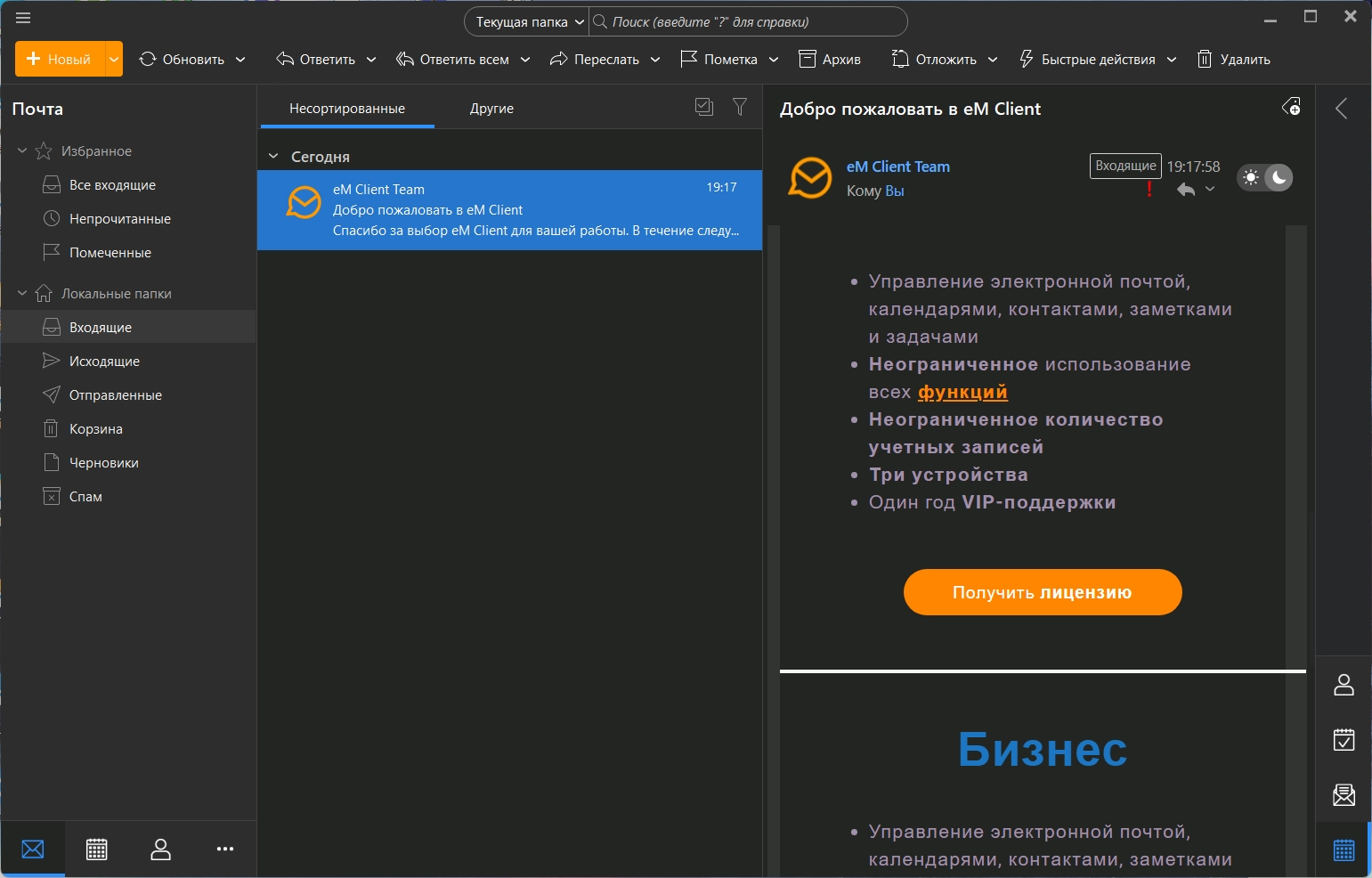Screen dimensions: 1372x878
Task: Collapse the Избранное folder group
Action: point(22,150)
